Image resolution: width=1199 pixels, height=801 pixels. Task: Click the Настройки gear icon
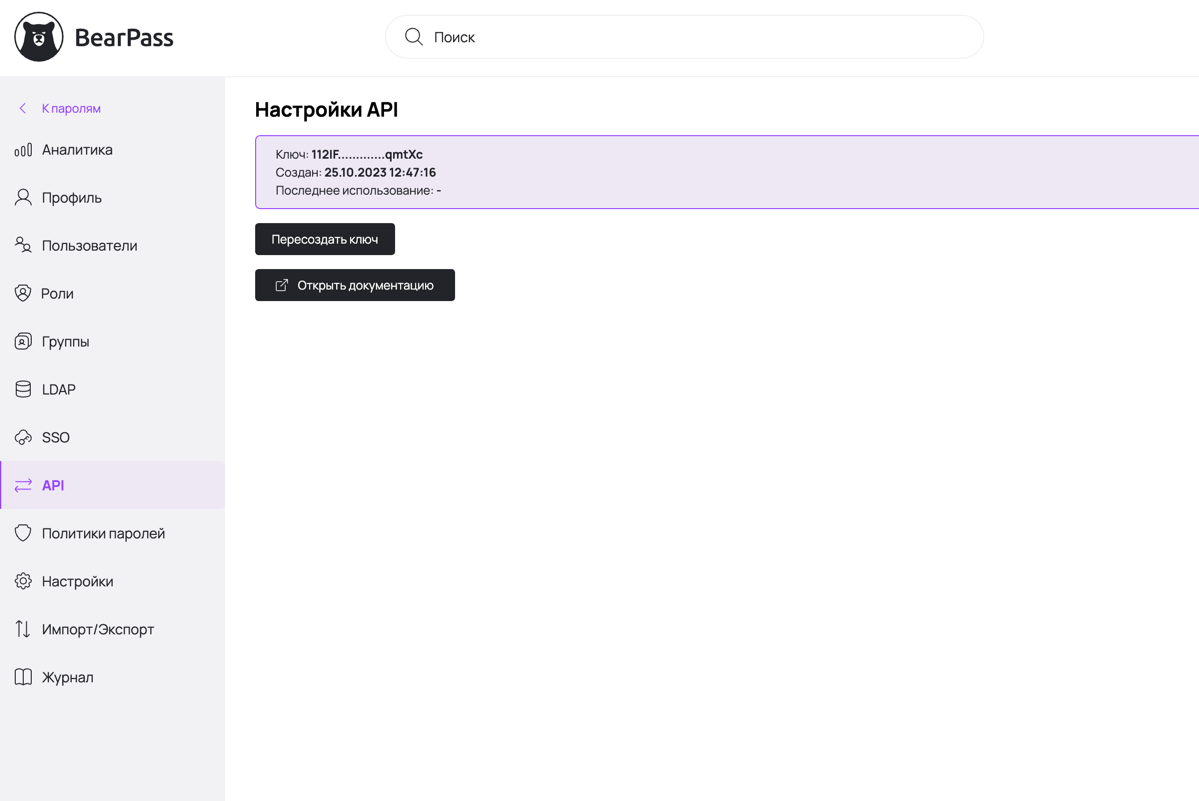pyautogui.click(x=23, y=581)
